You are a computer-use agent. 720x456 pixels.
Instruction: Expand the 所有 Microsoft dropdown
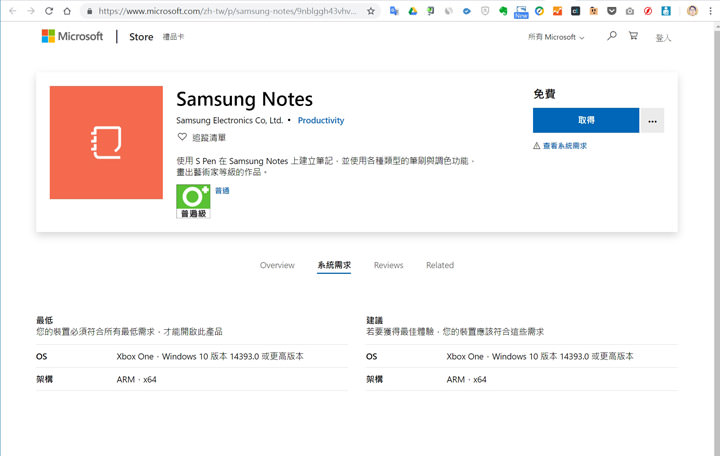coord(556,37)
